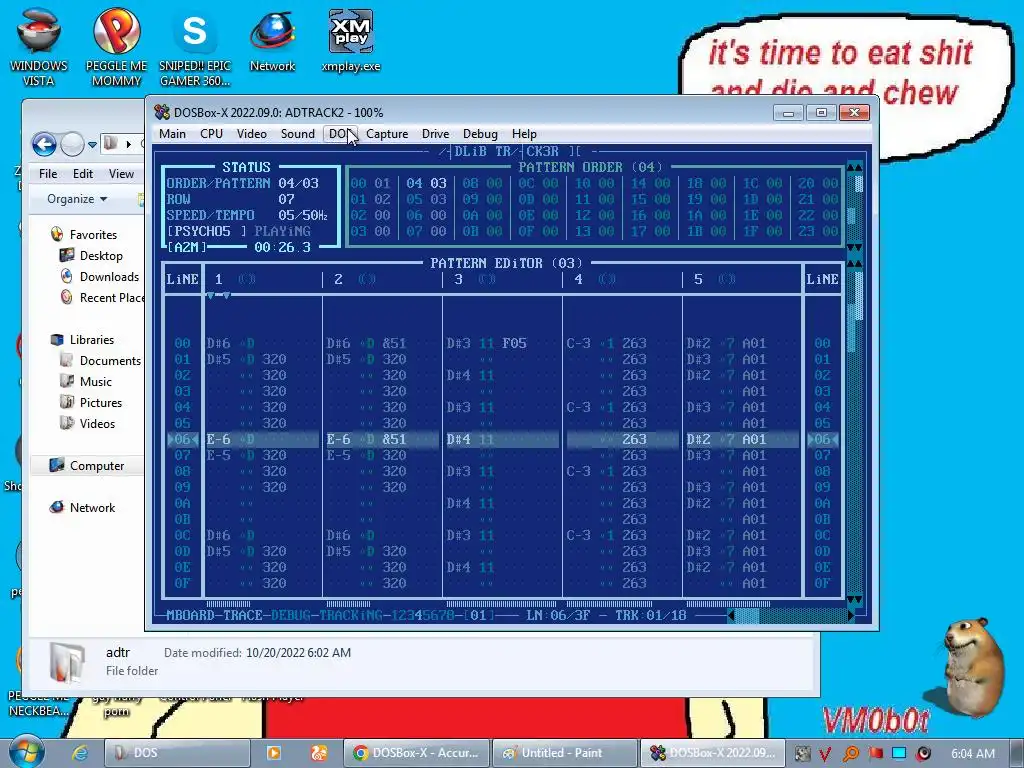Click the Downloads icon under Favorites

coord(67,276)
